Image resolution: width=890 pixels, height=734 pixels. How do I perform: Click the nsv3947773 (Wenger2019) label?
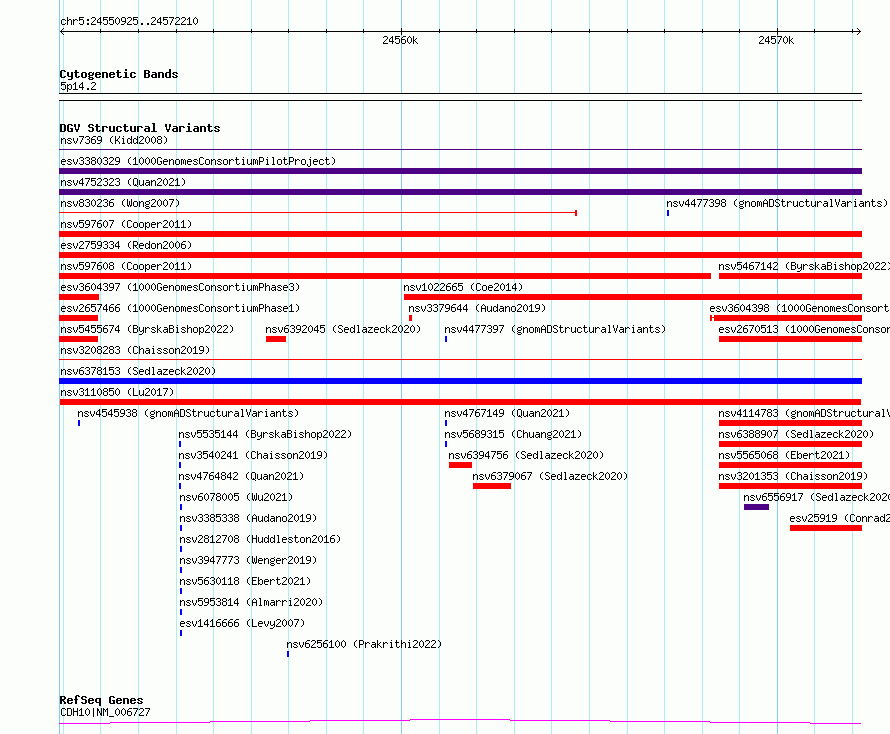248,560
